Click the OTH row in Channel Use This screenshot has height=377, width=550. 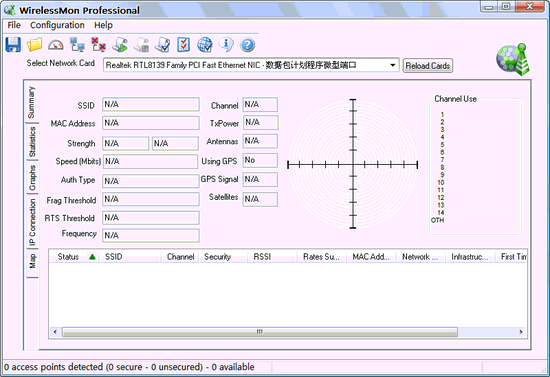point(437,220)
